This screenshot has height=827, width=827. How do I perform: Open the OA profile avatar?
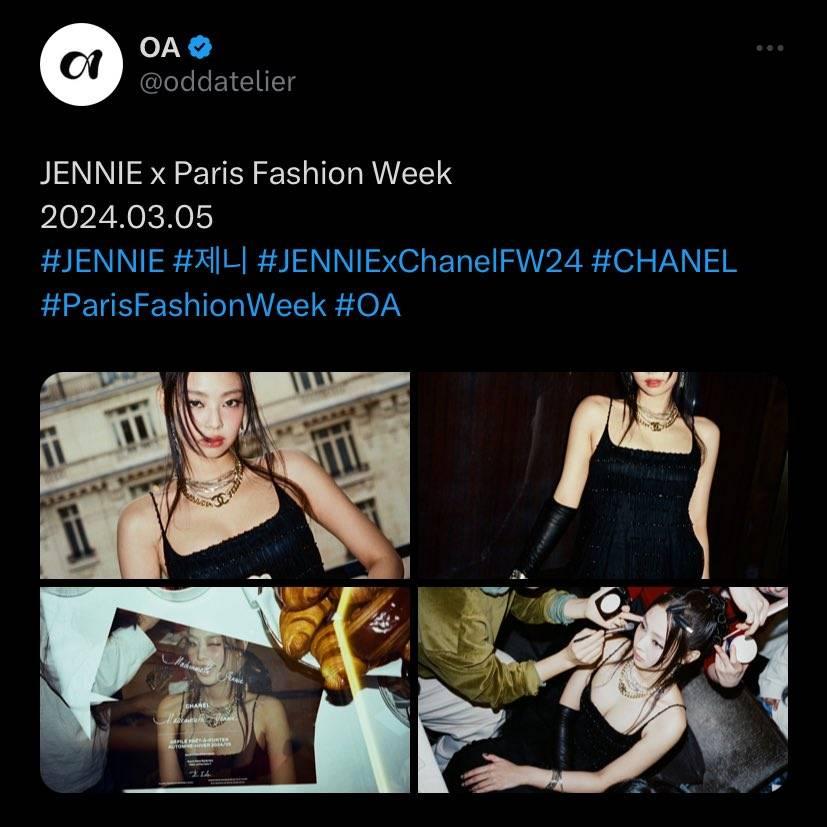point(81,64)
